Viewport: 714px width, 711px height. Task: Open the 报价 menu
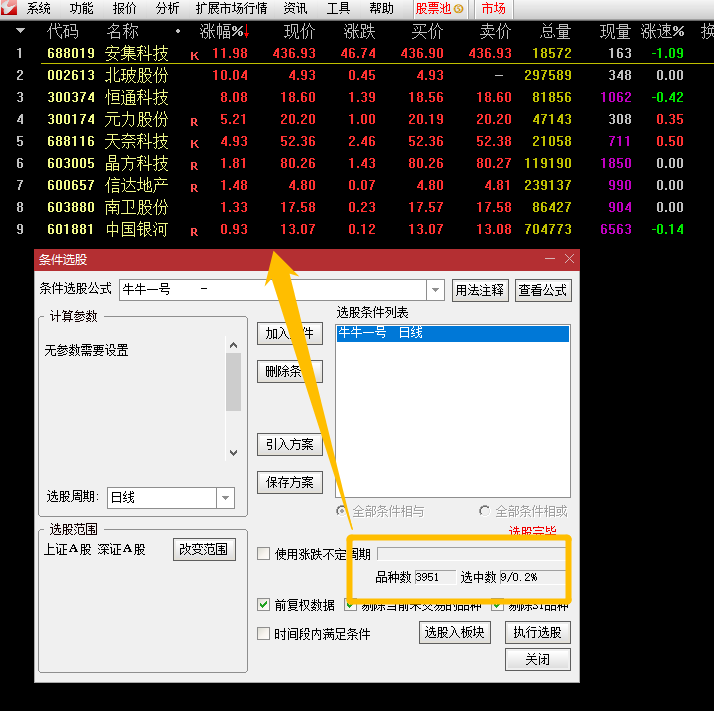pyautogui.click(x=124, y=8)
